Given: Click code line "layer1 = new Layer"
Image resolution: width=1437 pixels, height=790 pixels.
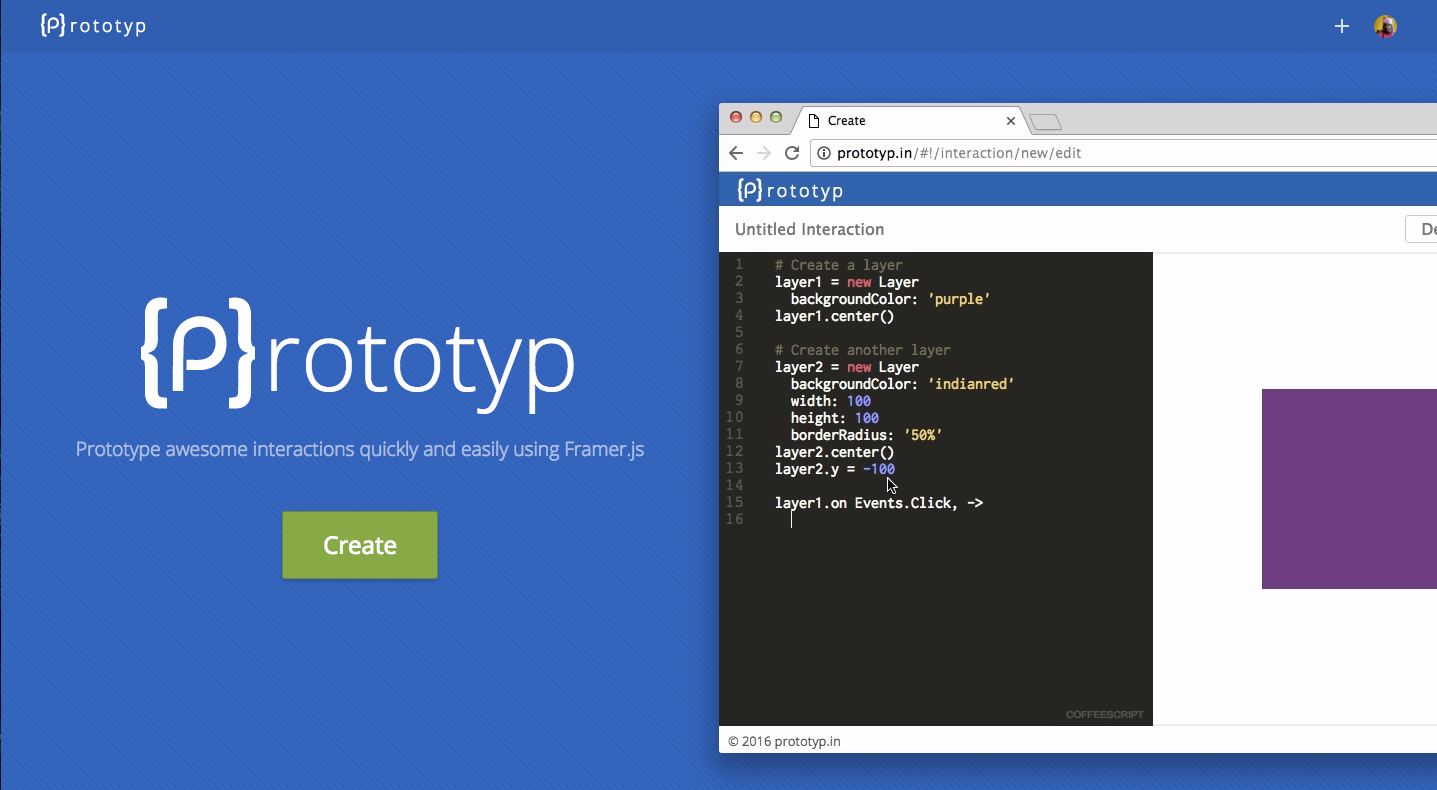Looking at the screenshot, I should click(846, 282).
